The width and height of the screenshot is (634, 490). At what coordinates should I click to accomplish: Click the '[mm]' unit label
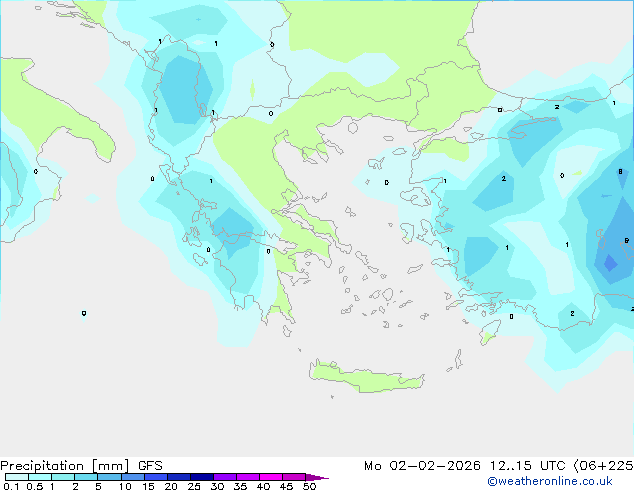click(111, 466)
